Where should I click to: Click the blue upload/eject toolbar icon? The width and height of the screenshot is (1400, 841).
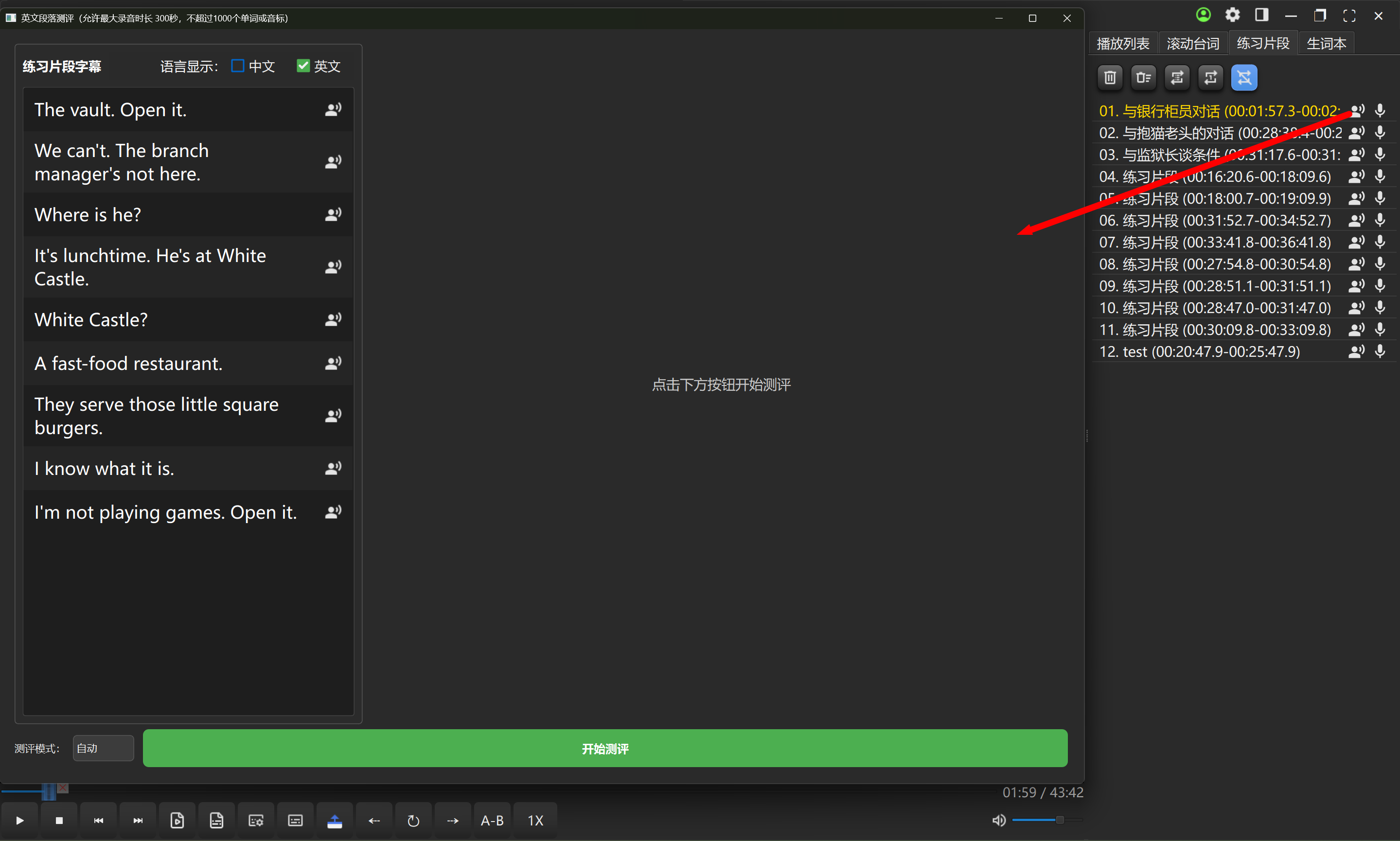coord(335,820)
